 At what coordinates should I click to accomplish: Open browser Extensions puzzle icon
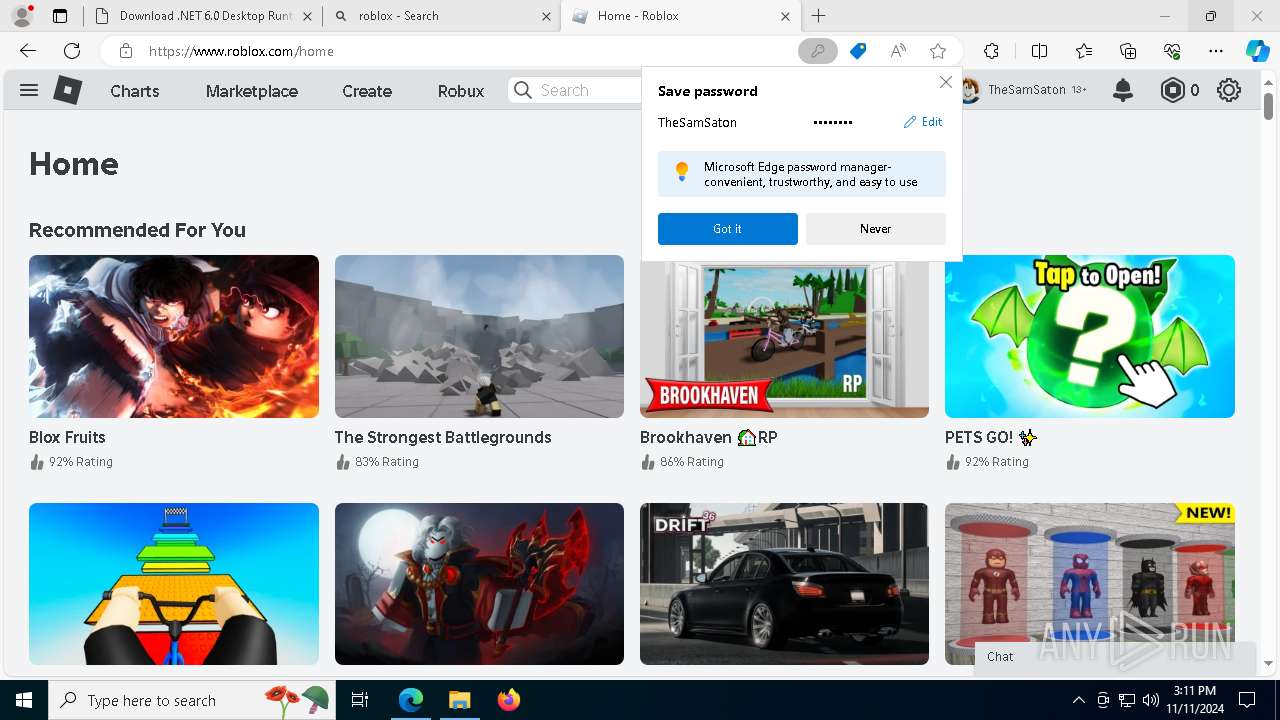pos(991,51)
